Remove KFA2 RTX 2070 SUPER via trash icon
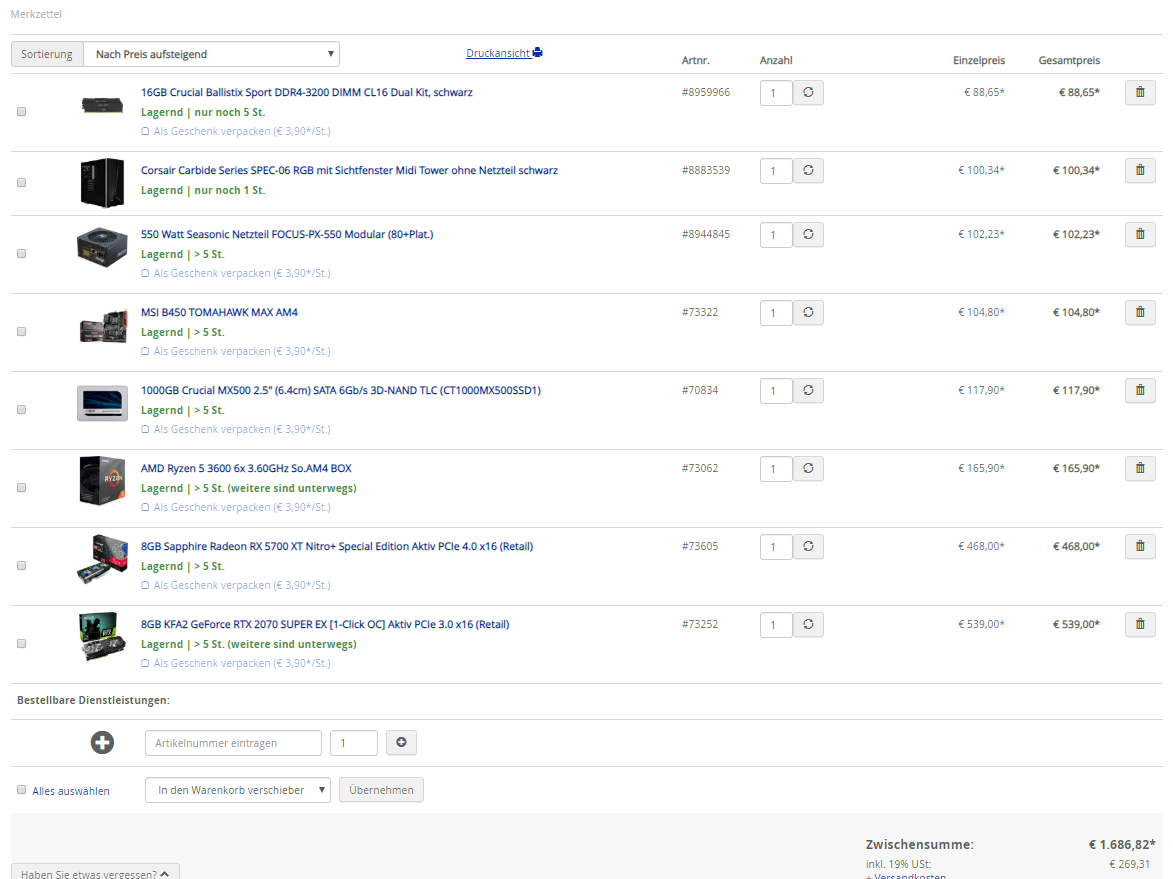The image size is (1173, 879). 1140,624
